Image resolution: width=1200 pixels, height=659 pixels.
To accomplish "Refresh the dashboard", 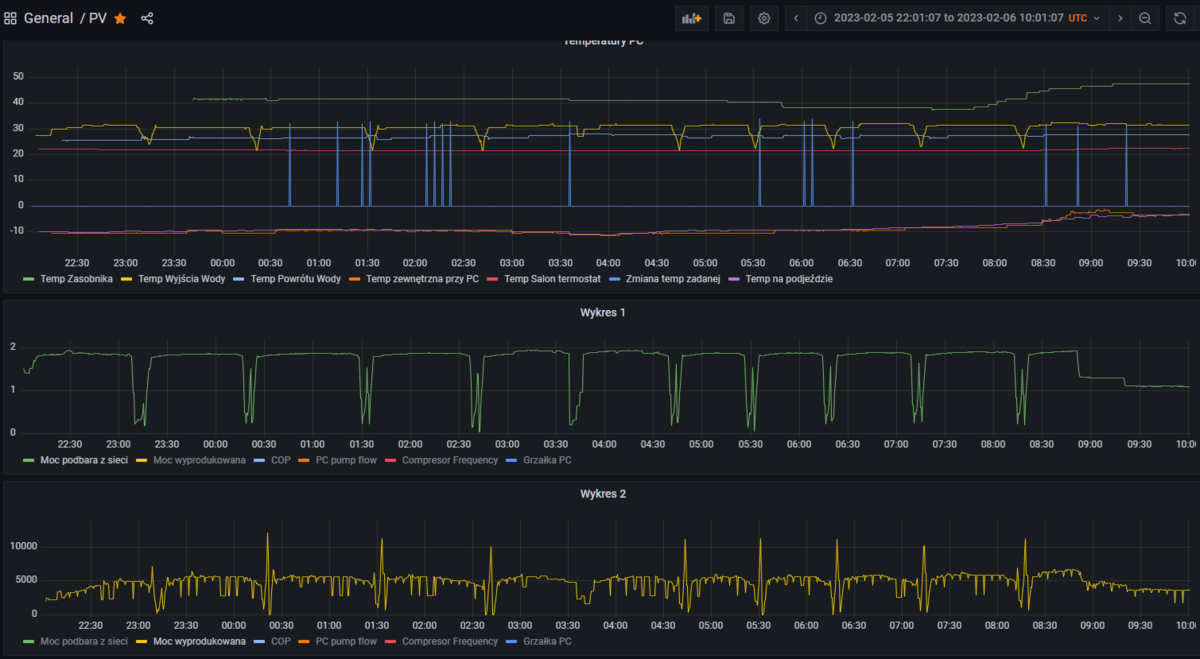I will (1181, 18).
